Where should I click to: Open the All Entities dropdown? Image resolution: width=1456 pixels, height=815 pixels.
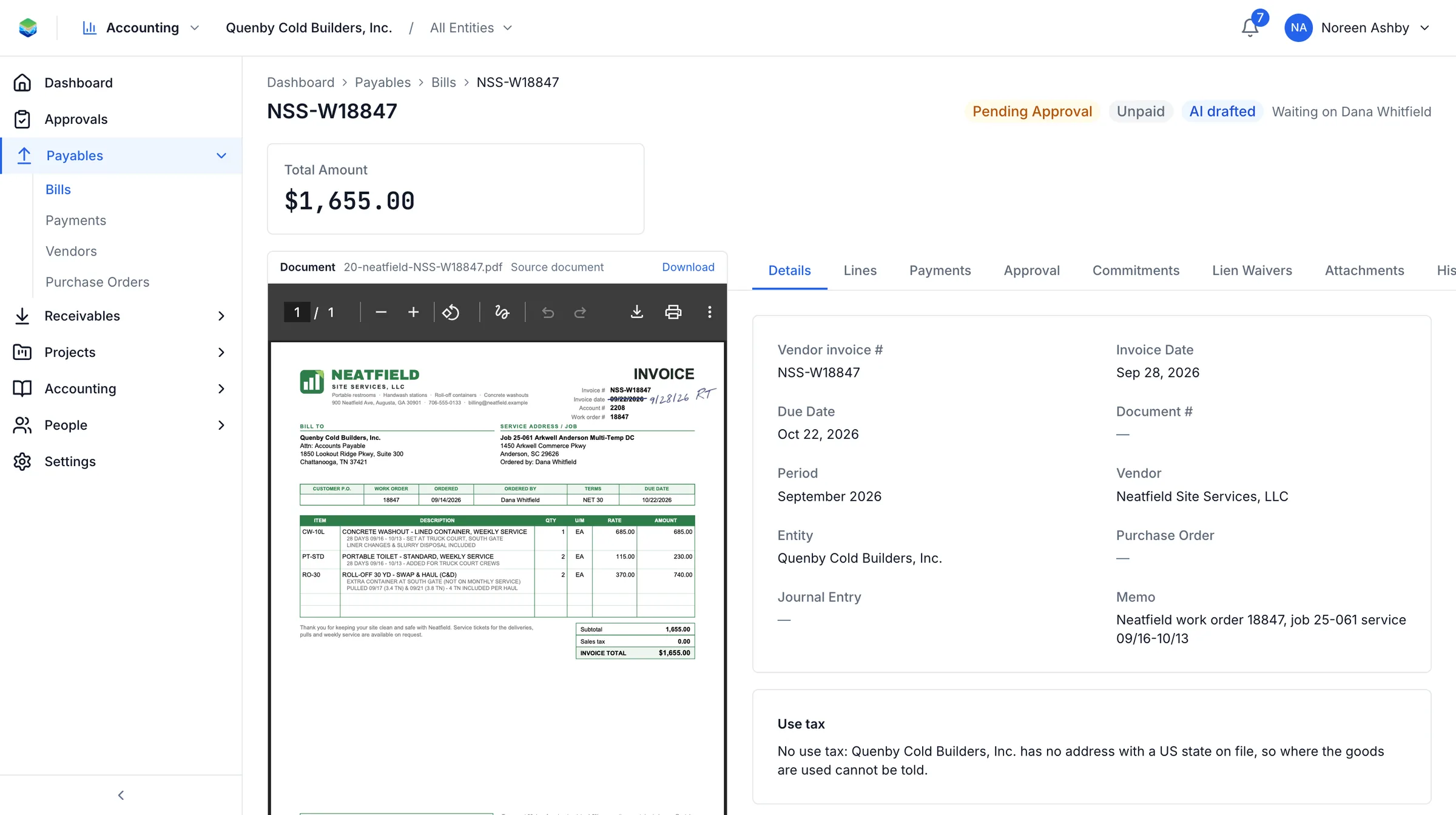[471, 28]
